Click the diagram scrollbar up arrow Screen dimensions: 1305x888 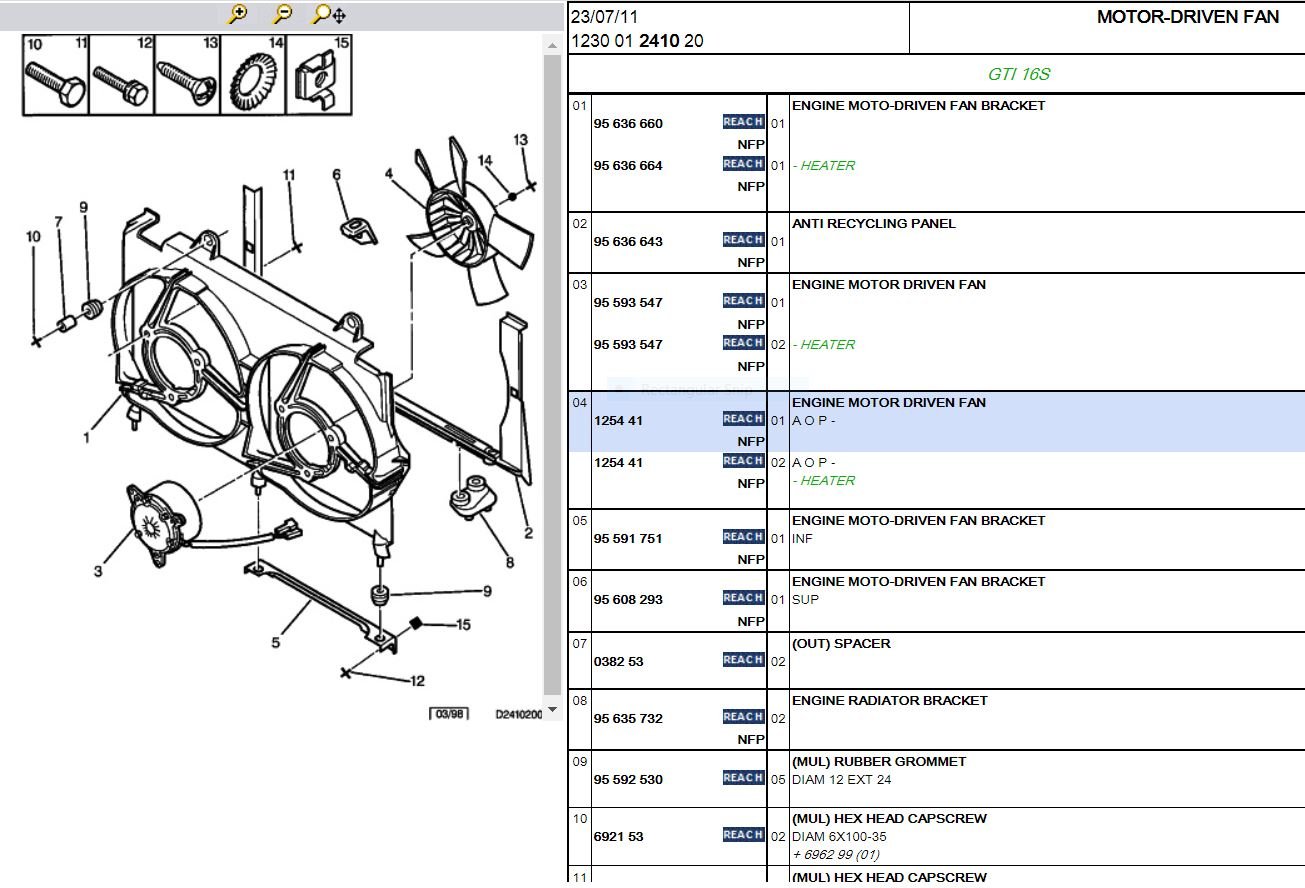click(x=553, y=45)
